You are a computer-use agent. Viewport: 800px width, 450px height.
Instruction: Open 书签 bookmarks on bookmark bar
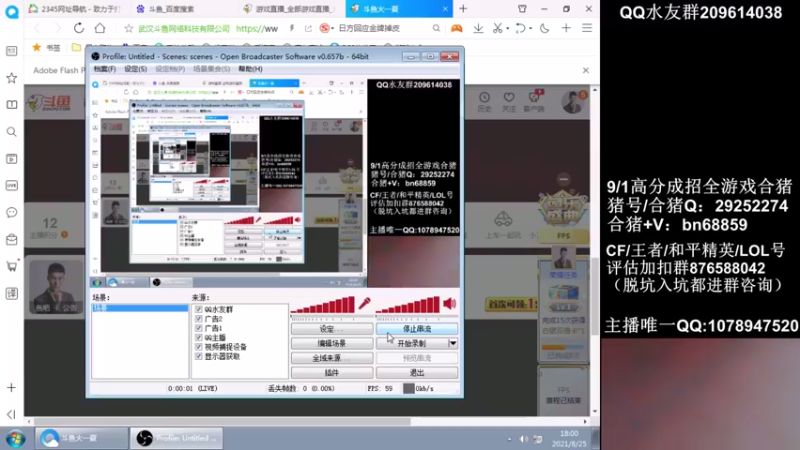click(x=46, y=48)
